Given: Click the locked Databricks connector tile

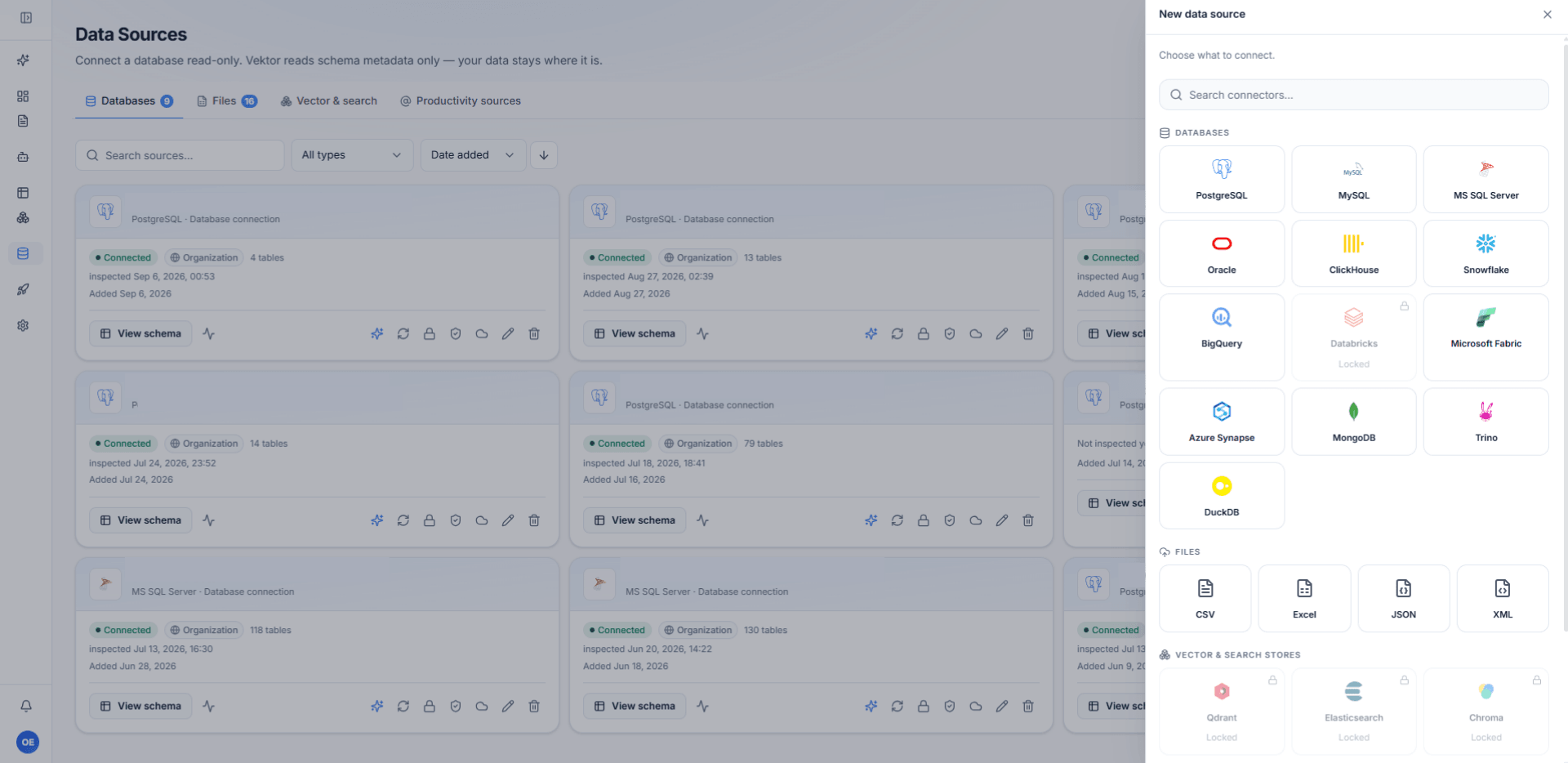Looking at the screenshot, I should 1353,337.
